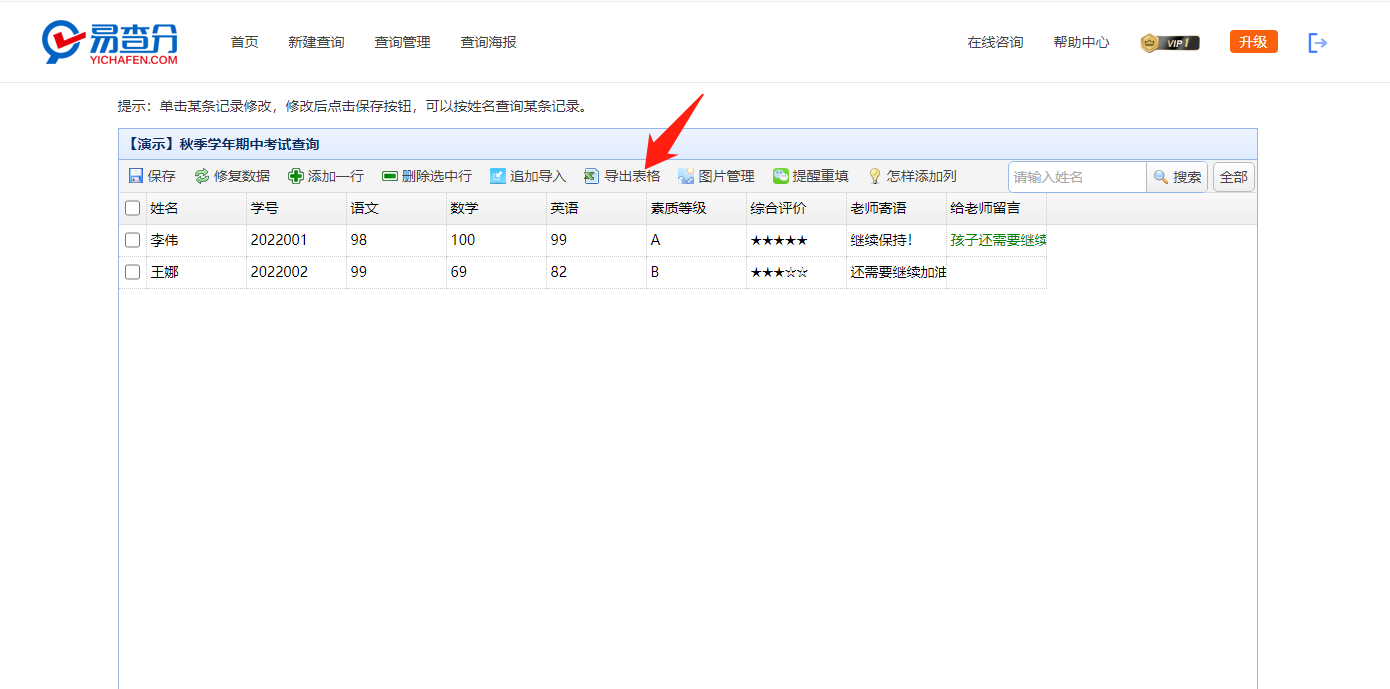1390x689 pixels.
Task: Save the table with 保存
Action: pyautogui.click(x=152, y=176)
